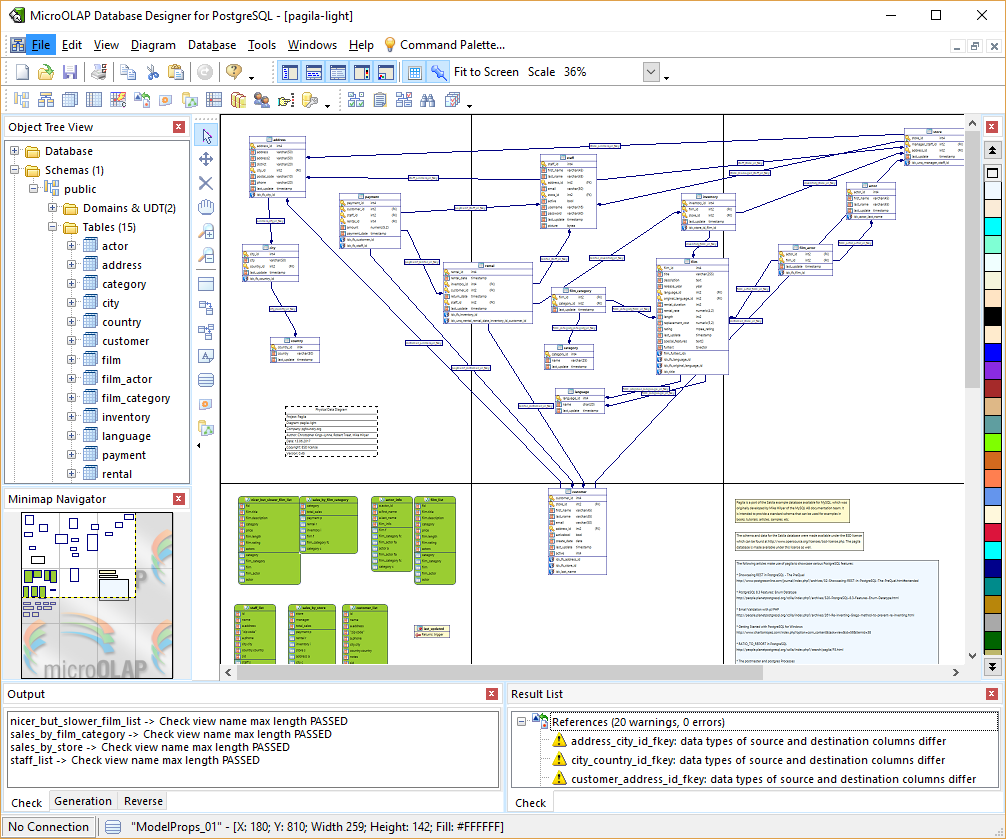Select the Stamp tool below the Note tool
This screenshot has height=839, width=1006.
click(x=206, y=380)
